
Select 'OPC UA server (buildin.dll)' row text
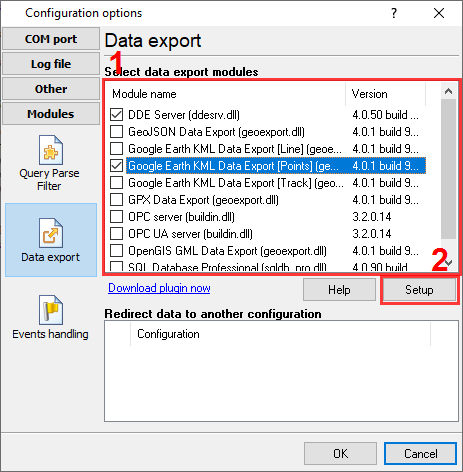pos(190,234)
